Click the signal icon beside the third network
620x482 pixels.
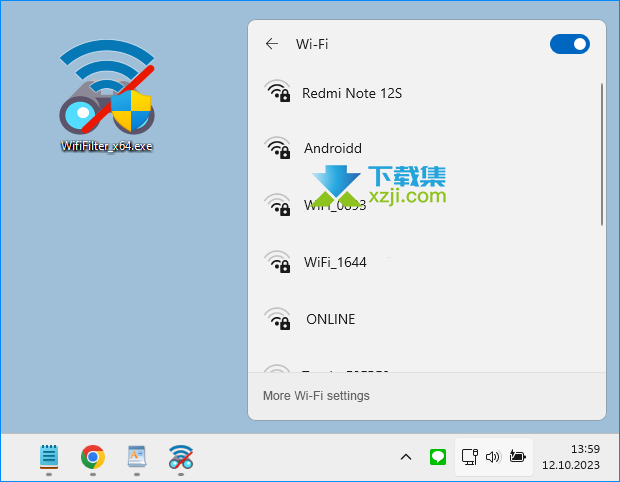[x=277, y=205]
